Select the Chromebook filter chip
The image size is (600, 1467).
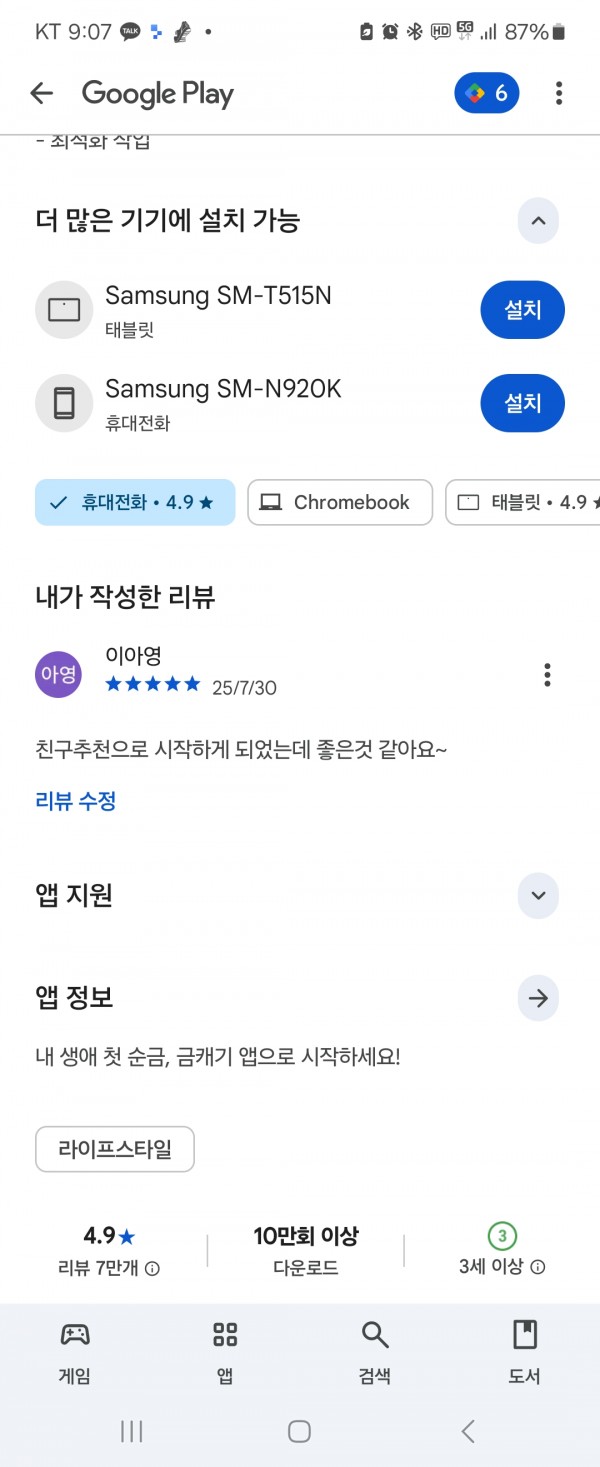pyautogui.click(x=340, y=502)
